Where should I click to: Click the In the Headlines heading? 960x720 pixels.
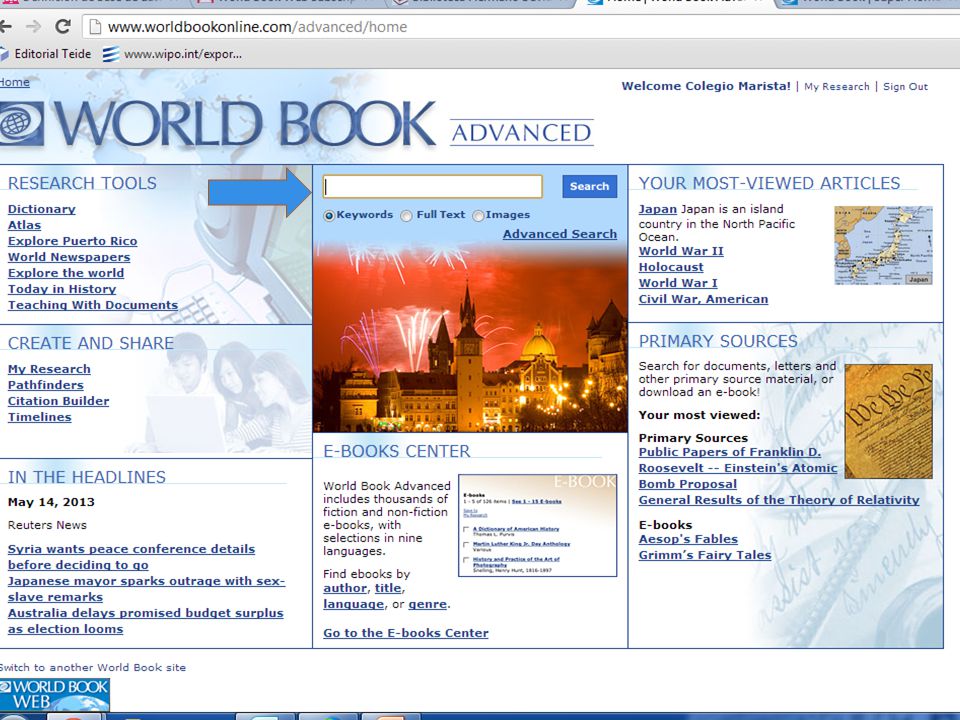(87, 477)
